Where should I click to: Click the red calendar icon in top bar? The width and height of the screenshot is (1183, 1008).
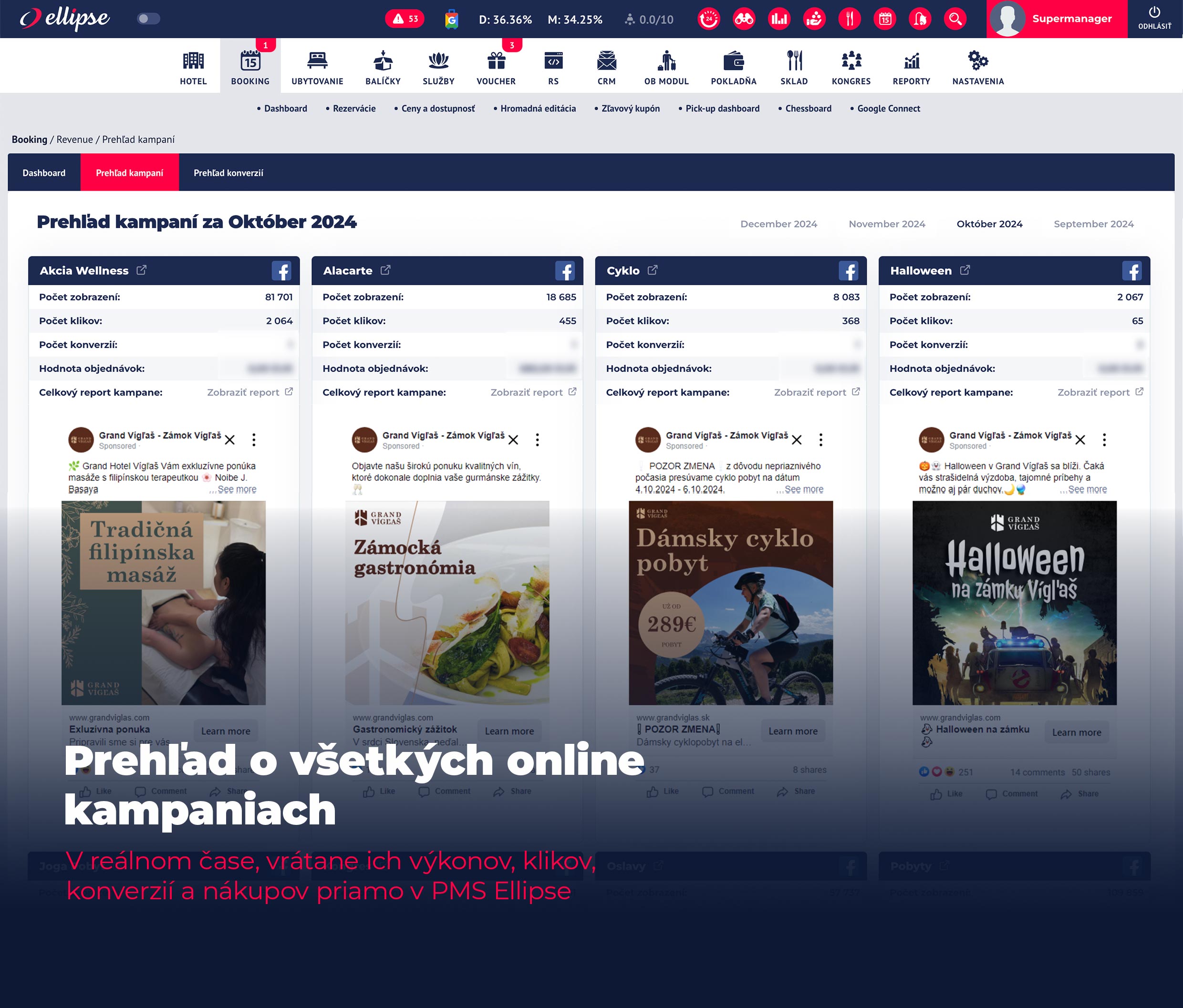pyautogui.click(x=885, y=19)
